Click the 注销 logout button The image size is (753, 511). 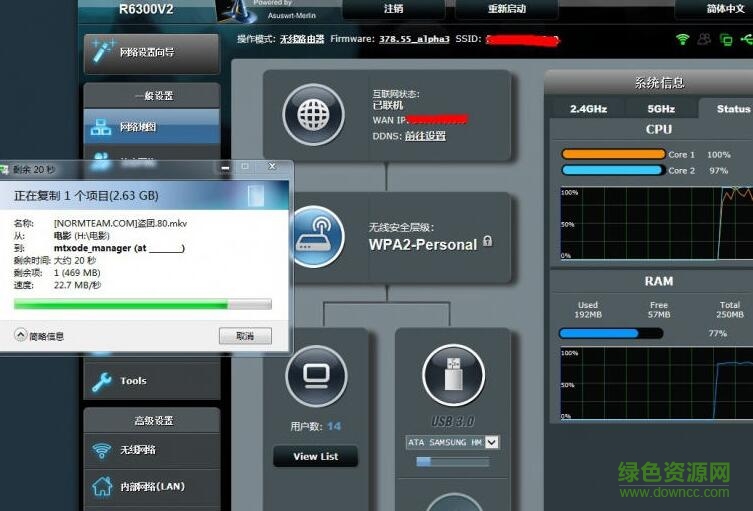pyautogui.click(x=393, y=9)
